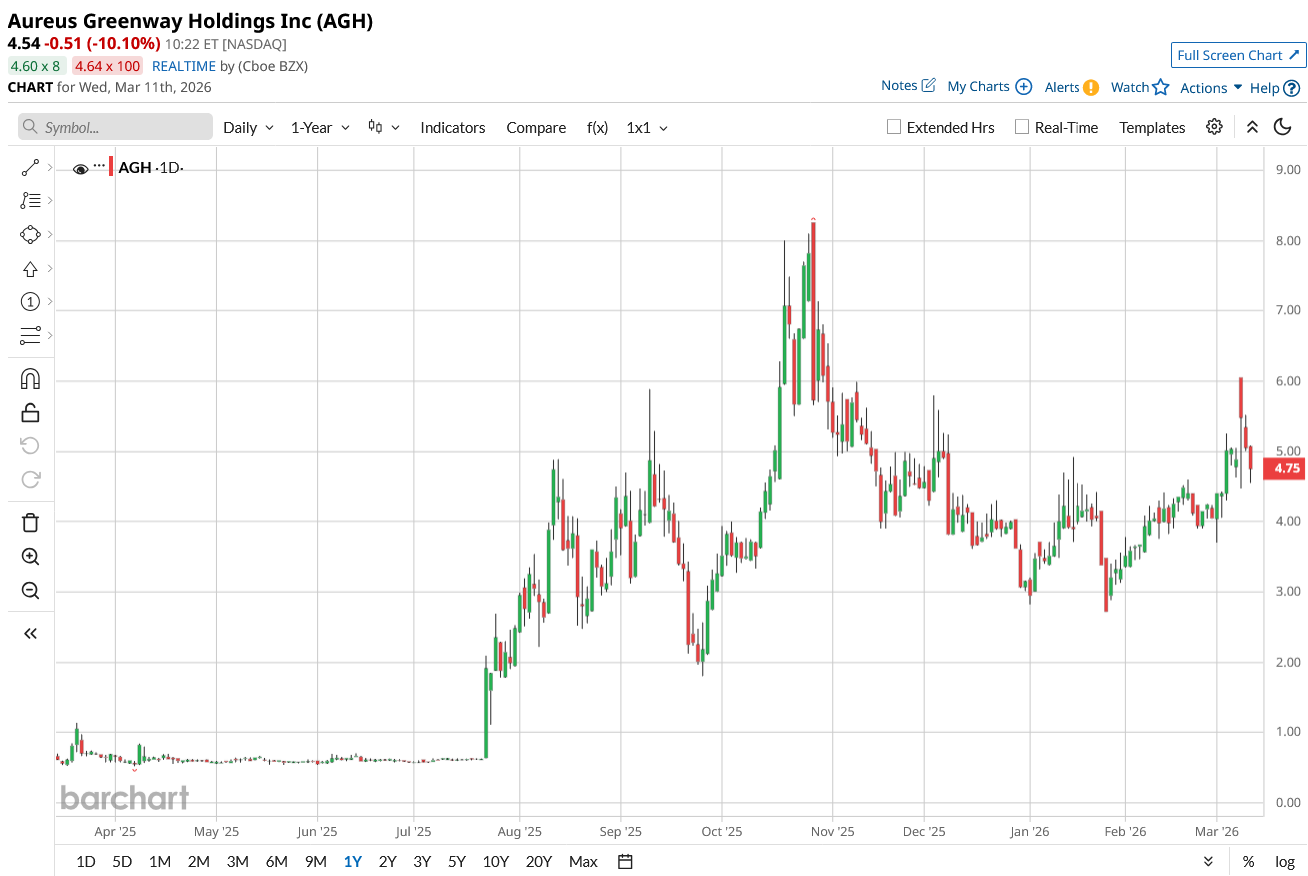
Task: Open the chart type candlestick dropdown
Action: [x=384, y=127]
